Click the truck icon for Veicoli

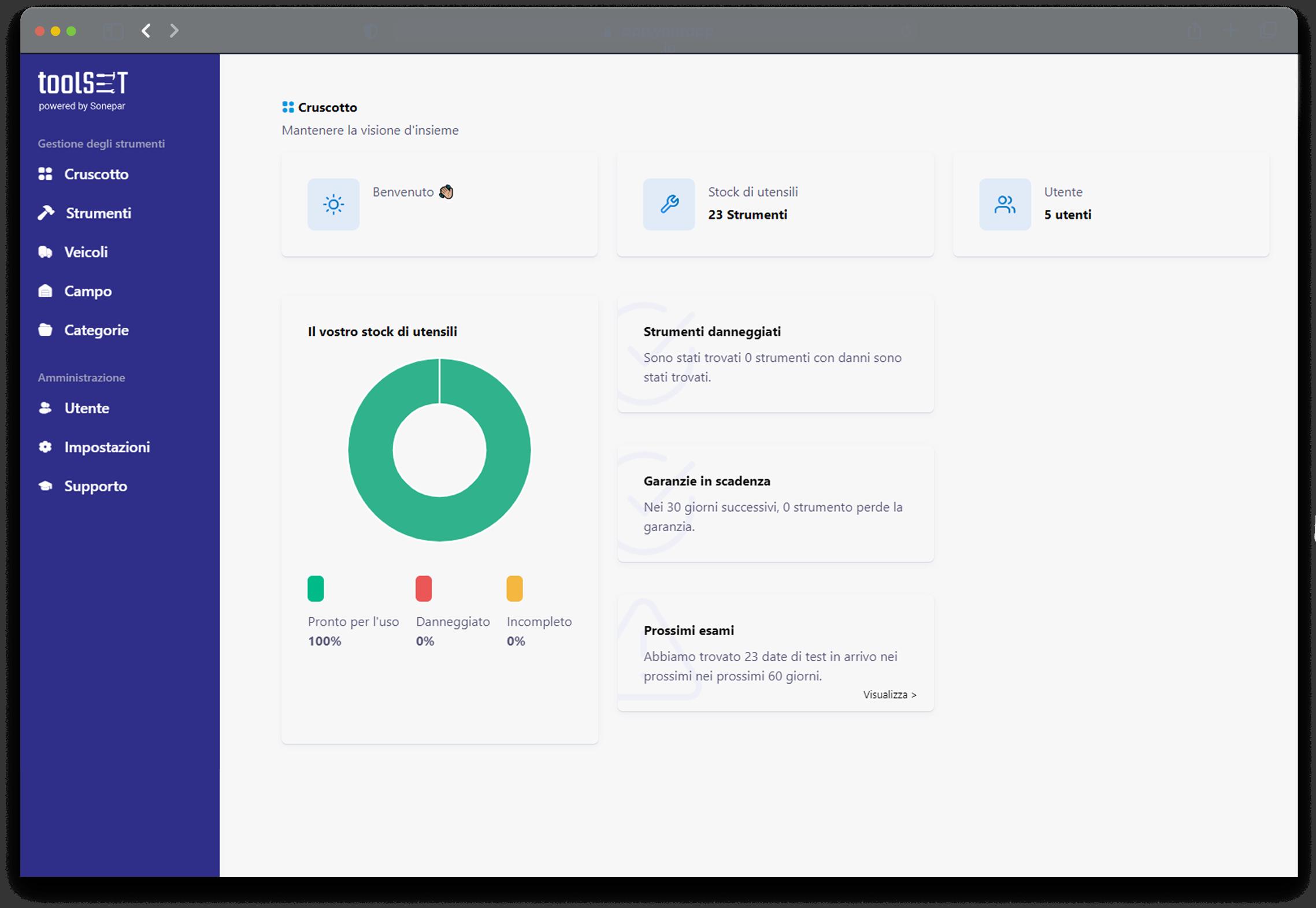(45, 252)
